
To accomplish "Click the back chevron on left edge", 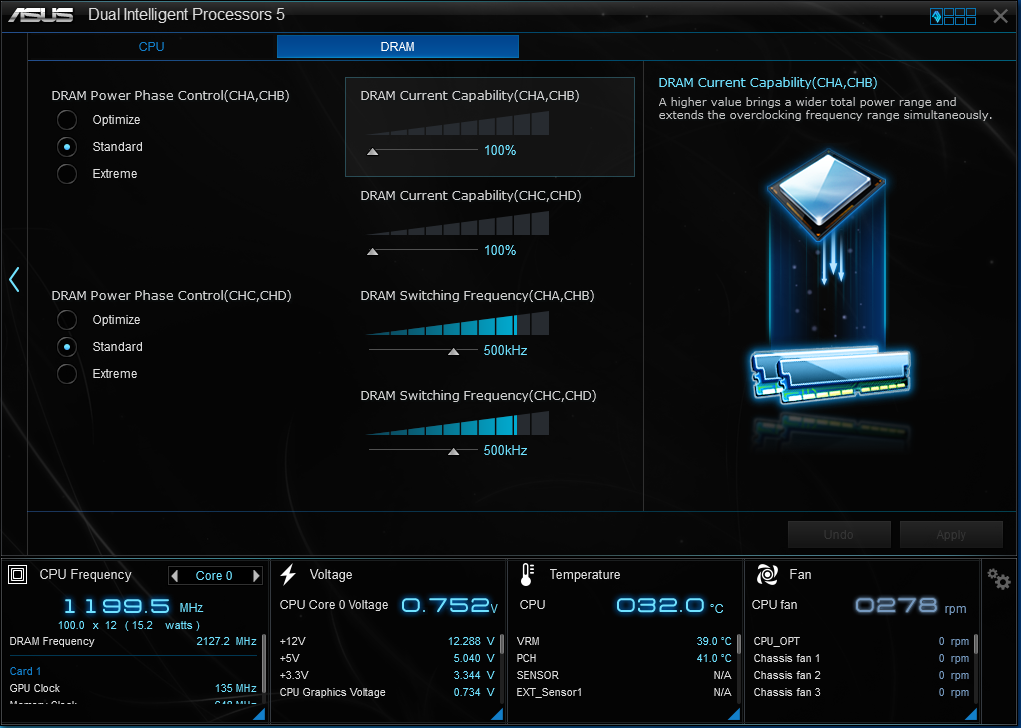I will [14, 279].
